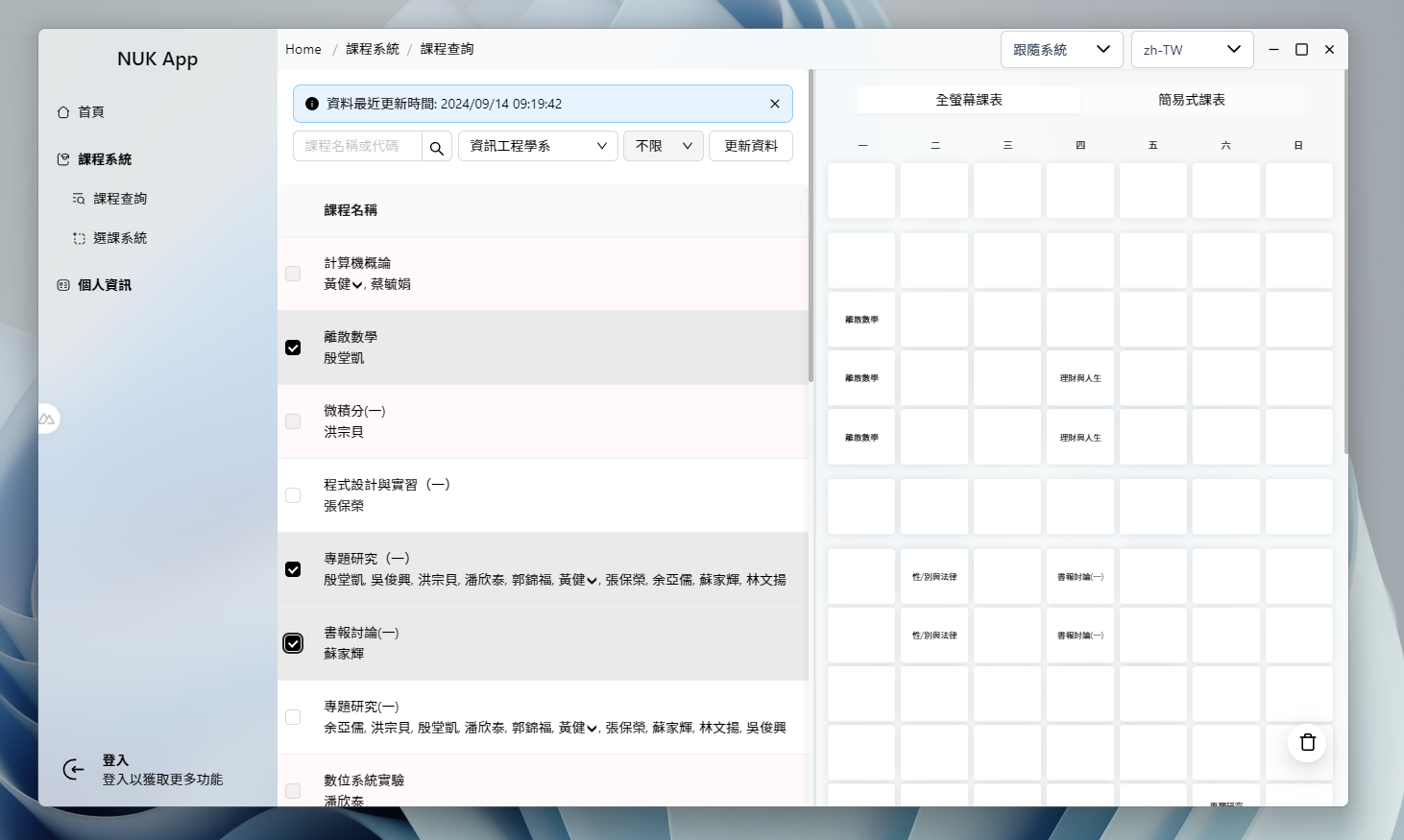
Task: Uncheck the 書報討論(一) checkbox
Action: 293,643
